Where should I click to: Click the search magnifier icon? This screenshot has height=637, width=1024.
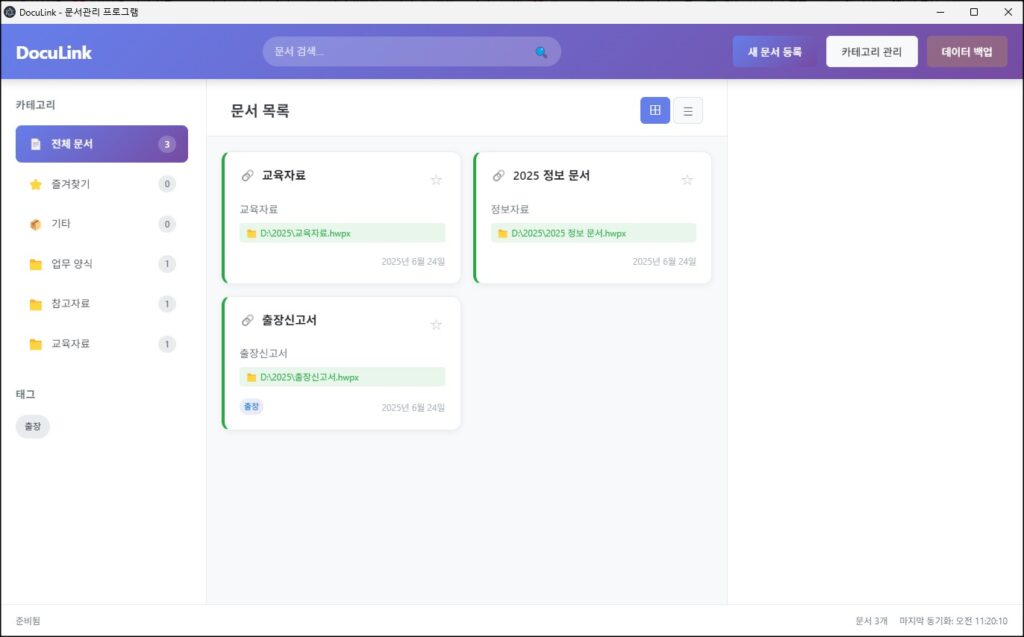[541, 52]
